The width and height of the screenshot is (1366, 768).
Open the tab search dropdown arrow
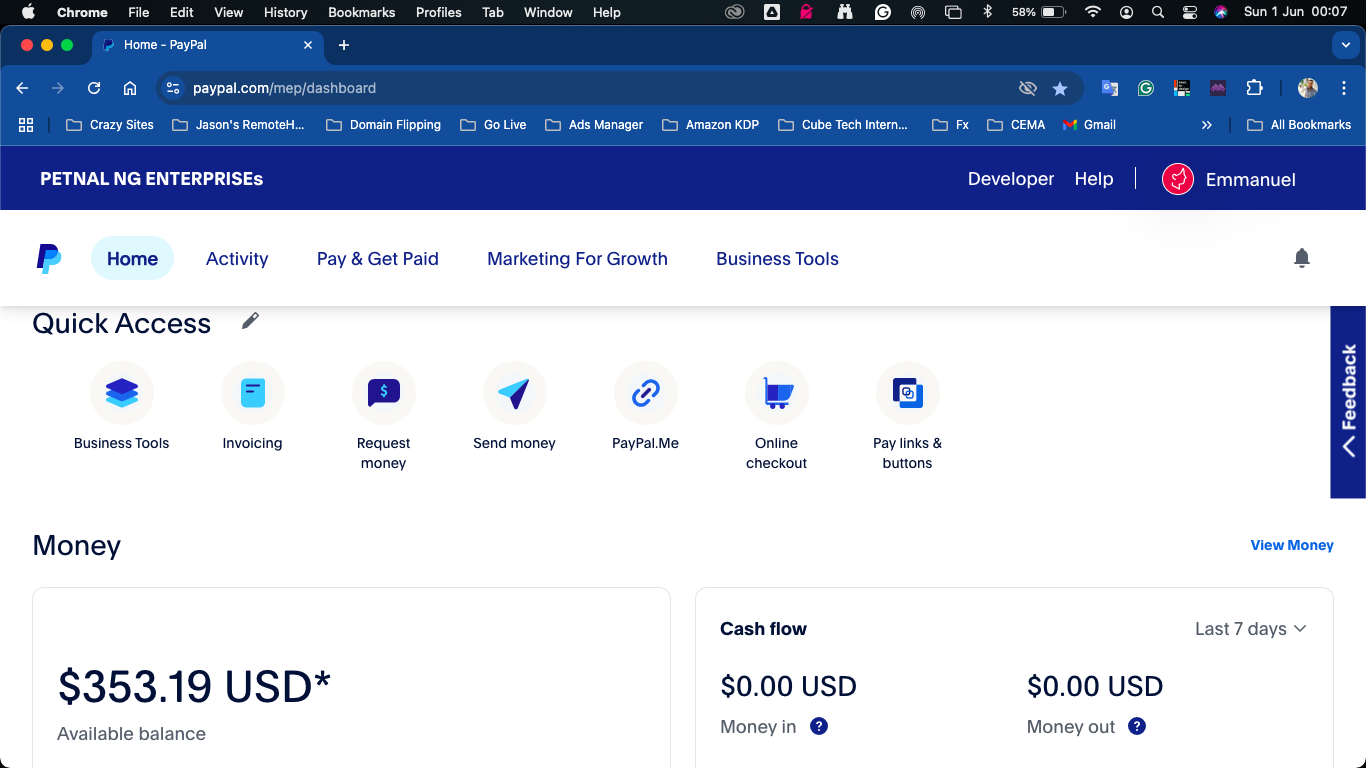pos(1345,45)
